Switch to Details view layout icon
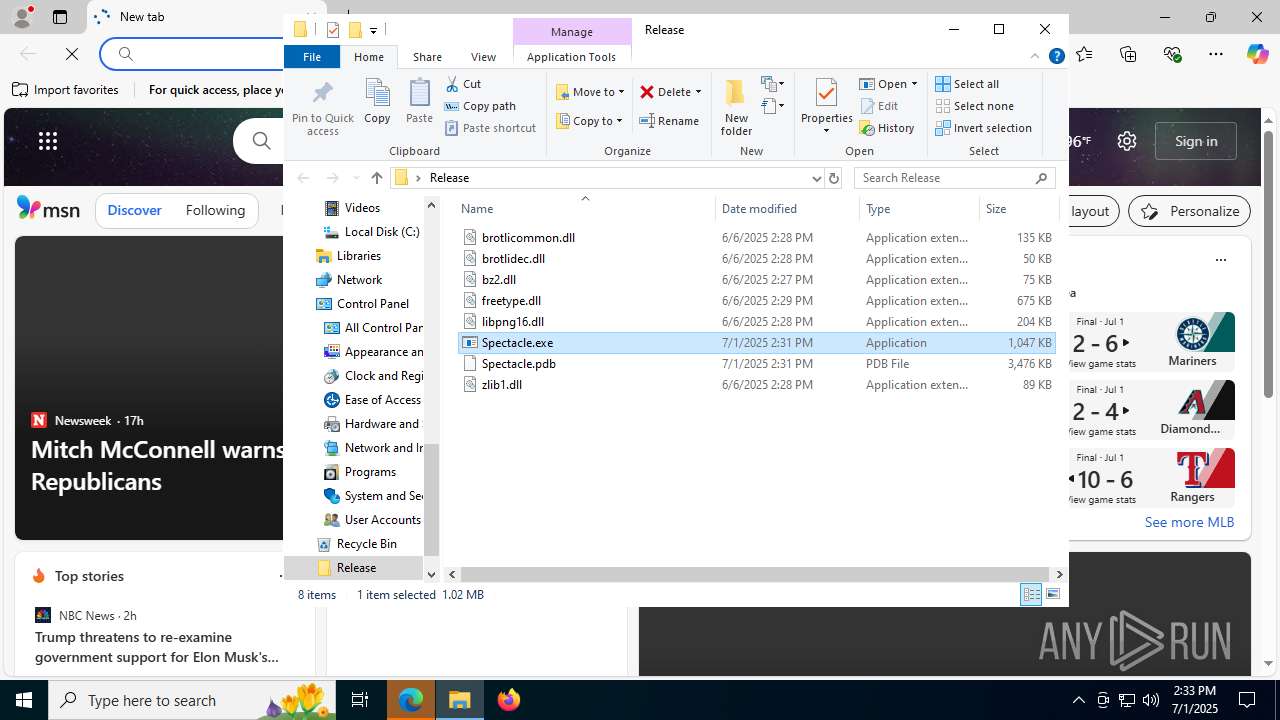The image size is (1280, 720). (x=1031, y=594)
